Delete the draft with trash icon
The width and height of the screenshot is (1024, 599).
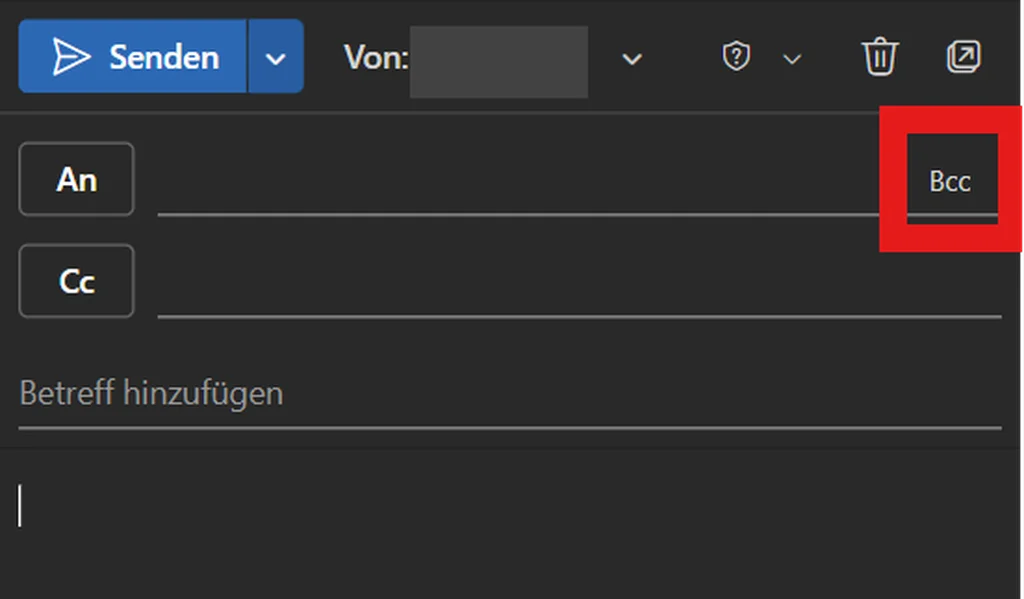pos(880,57)
